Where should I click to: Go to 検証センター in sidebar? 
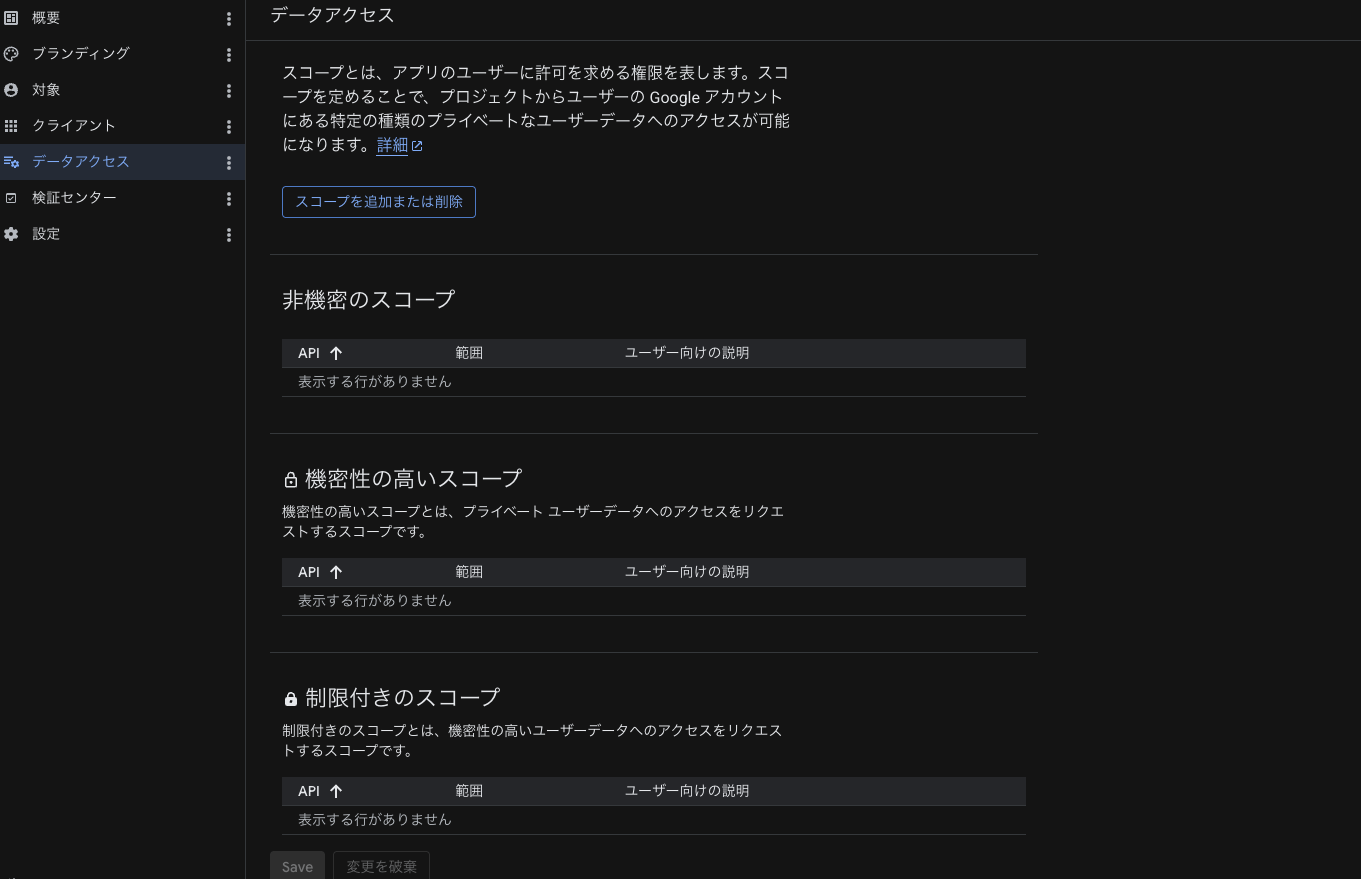coord(74,198)
